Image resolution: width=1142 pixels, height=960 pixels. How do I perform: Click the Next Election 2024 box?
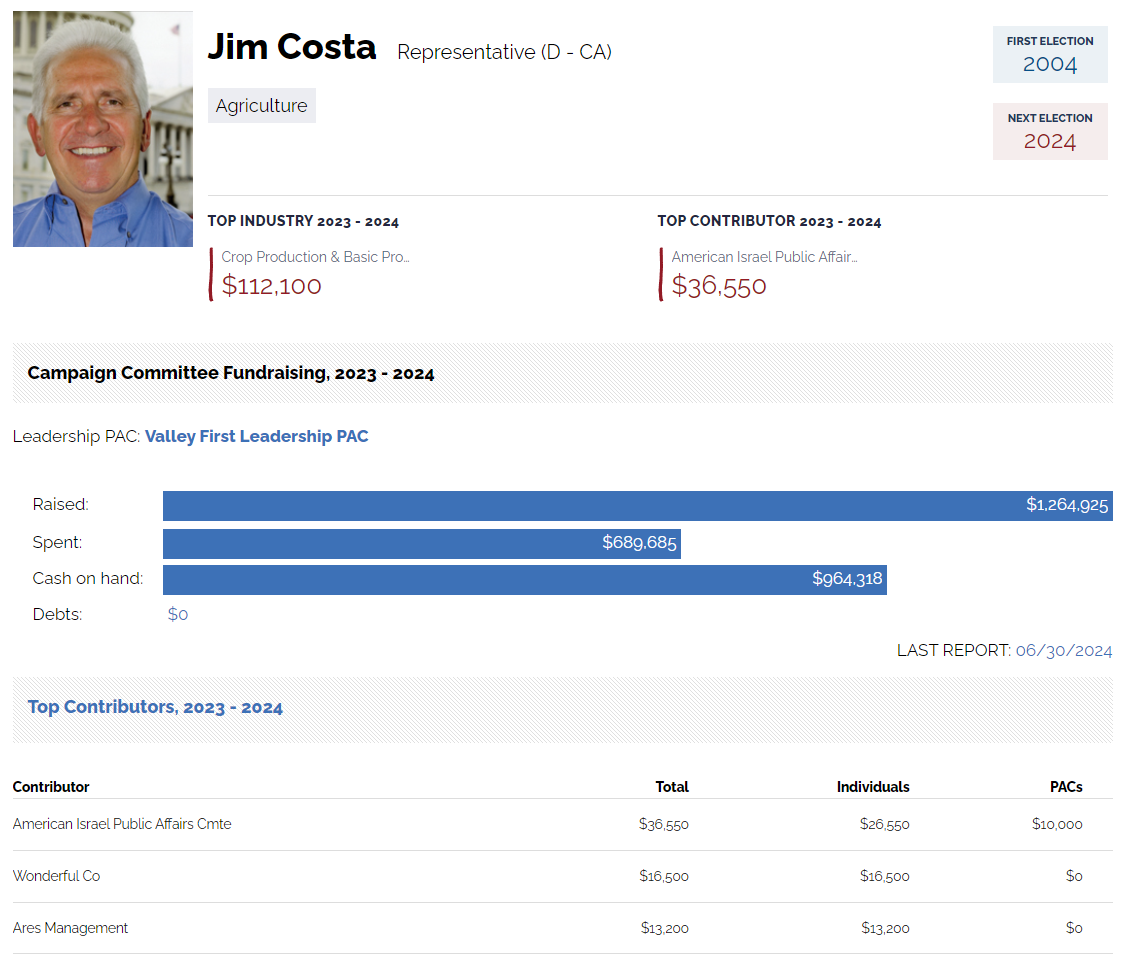coord(1049,132)
